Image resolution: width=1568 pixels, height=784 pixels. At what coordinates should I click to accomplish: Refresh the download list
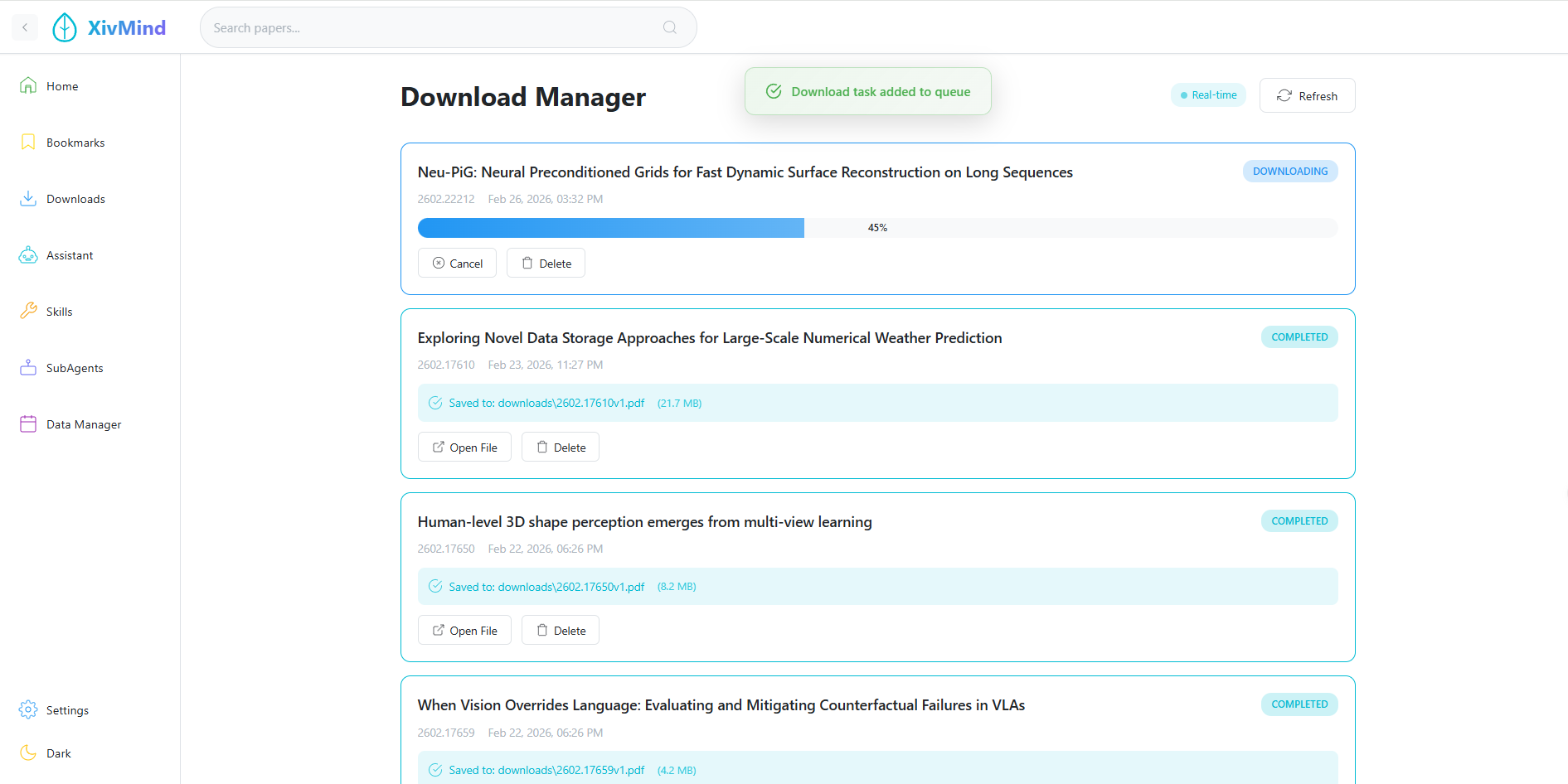coord(1307,95)
